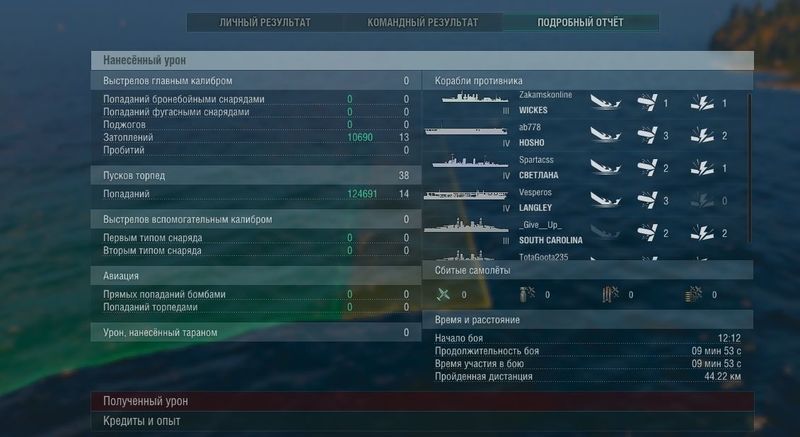The image size is (800, 437).
Task: Click the Поджогов row label
Action: point(124,124)
